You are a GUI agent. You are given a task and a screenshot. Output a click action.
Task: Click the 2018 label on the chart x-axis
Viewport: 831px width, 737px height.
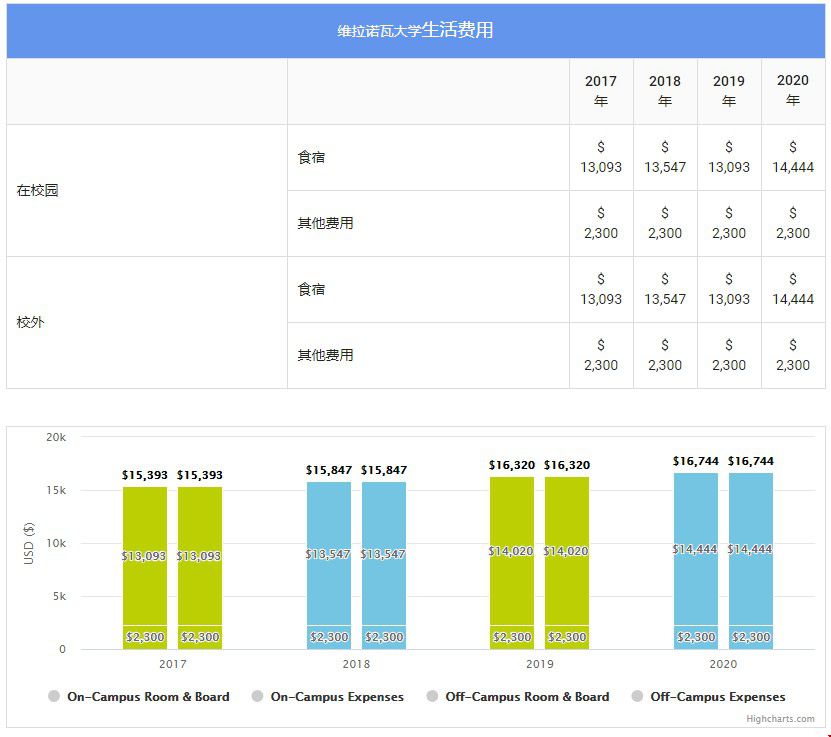(x=356, y=664)
